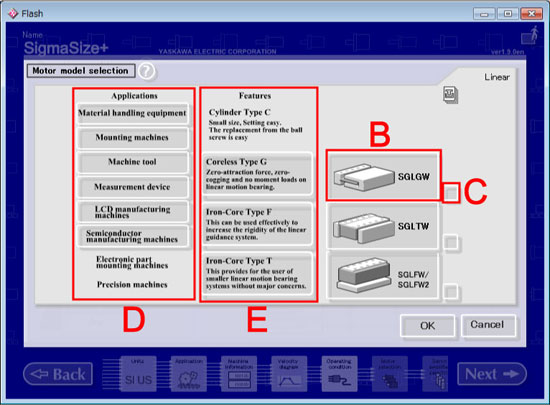The image size is (550, 405).
Task: Confirm selection with OK button
Action: [x=428, y=326]
